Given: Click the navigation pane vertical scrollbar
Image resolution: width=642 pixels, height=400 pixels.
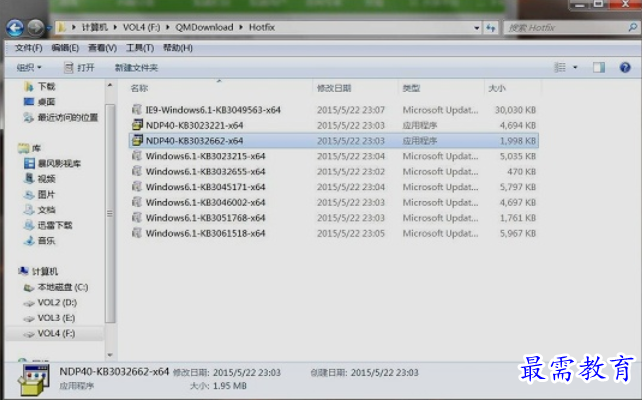Looking at the screenshot, I should (110, 213).
